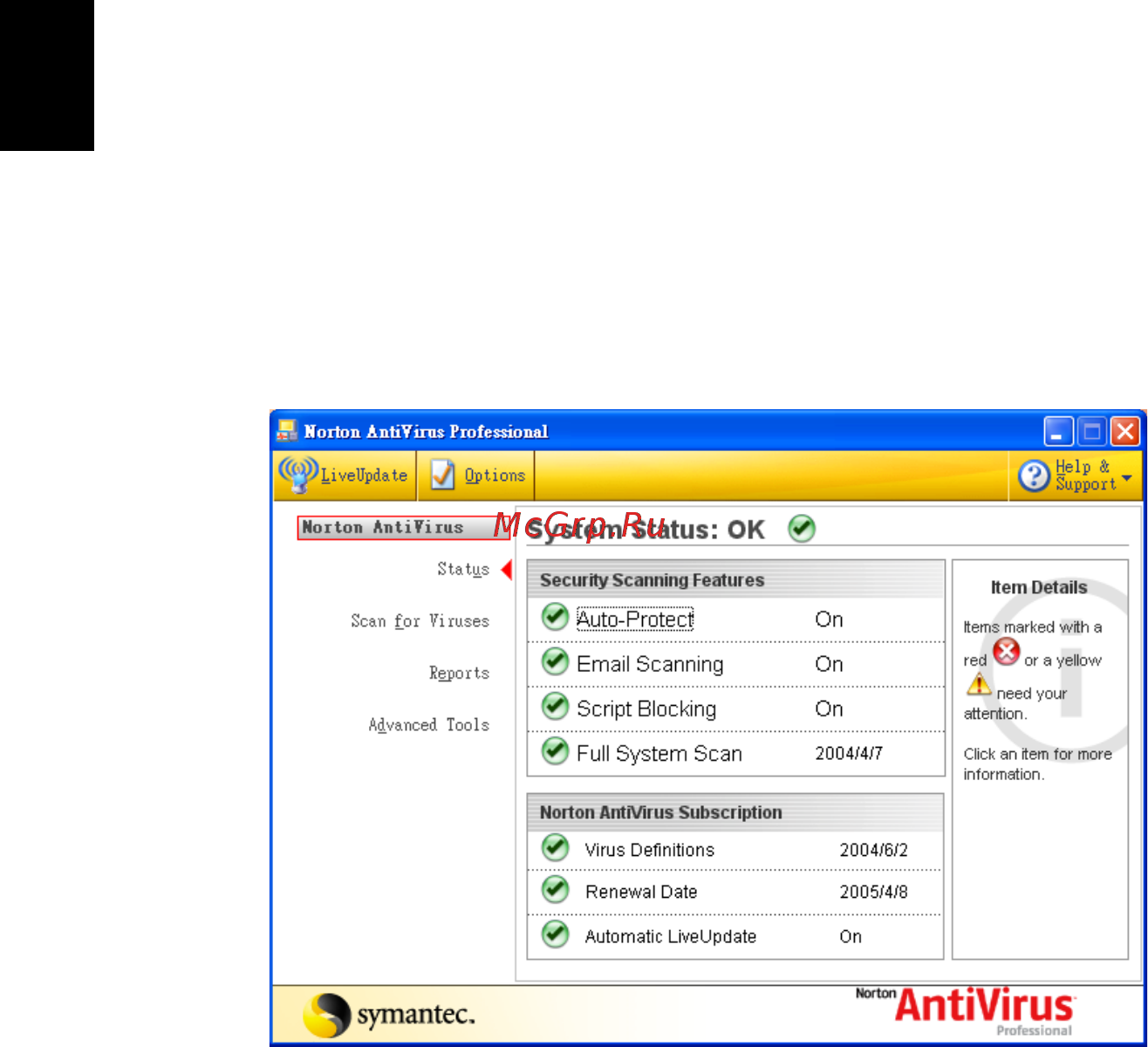The width and height of the screenshot is (1148, 1047).
Task: Click the Norton AntiVirus Professional logo
Action: tap(965, 1011)
